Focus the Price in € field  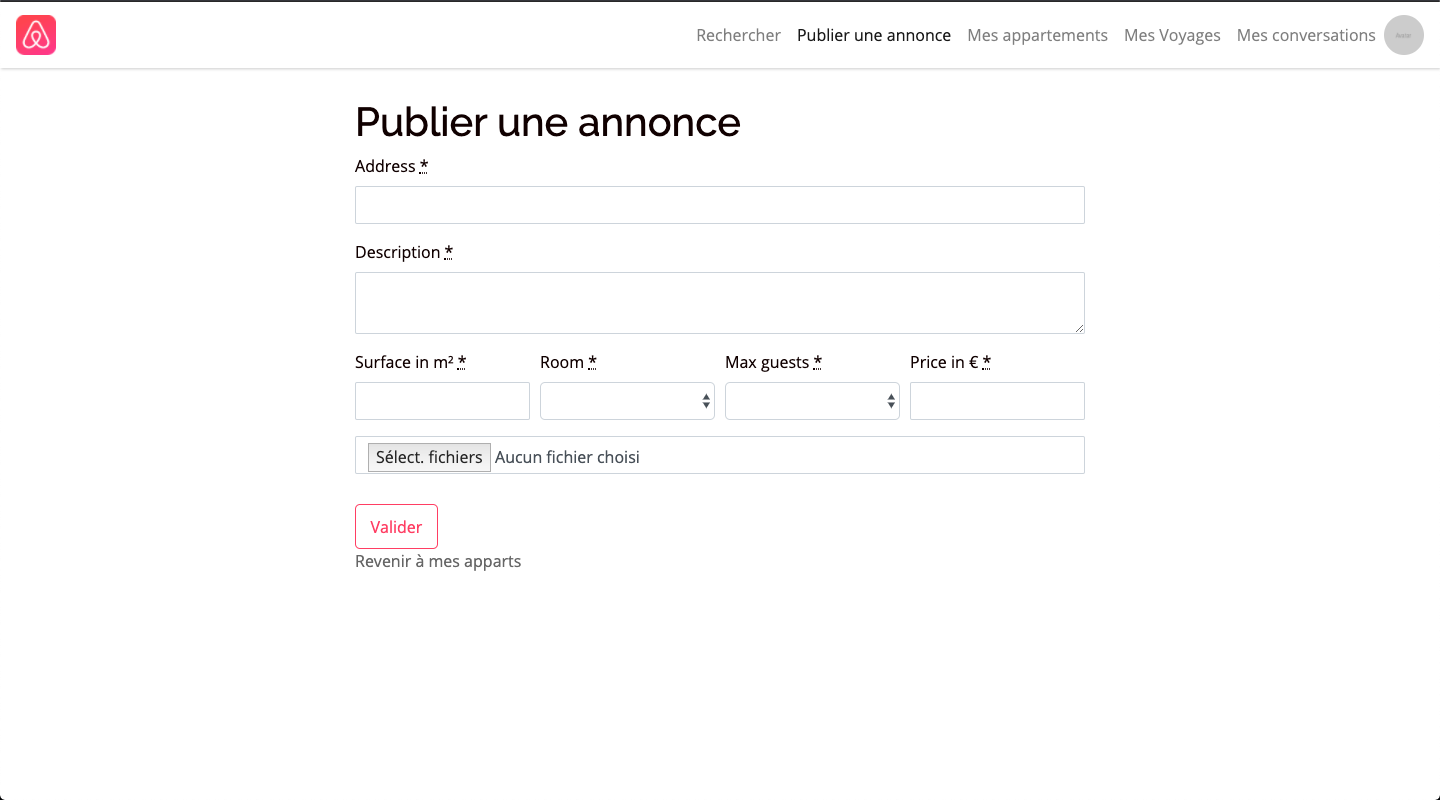click(x=997, y=401)
